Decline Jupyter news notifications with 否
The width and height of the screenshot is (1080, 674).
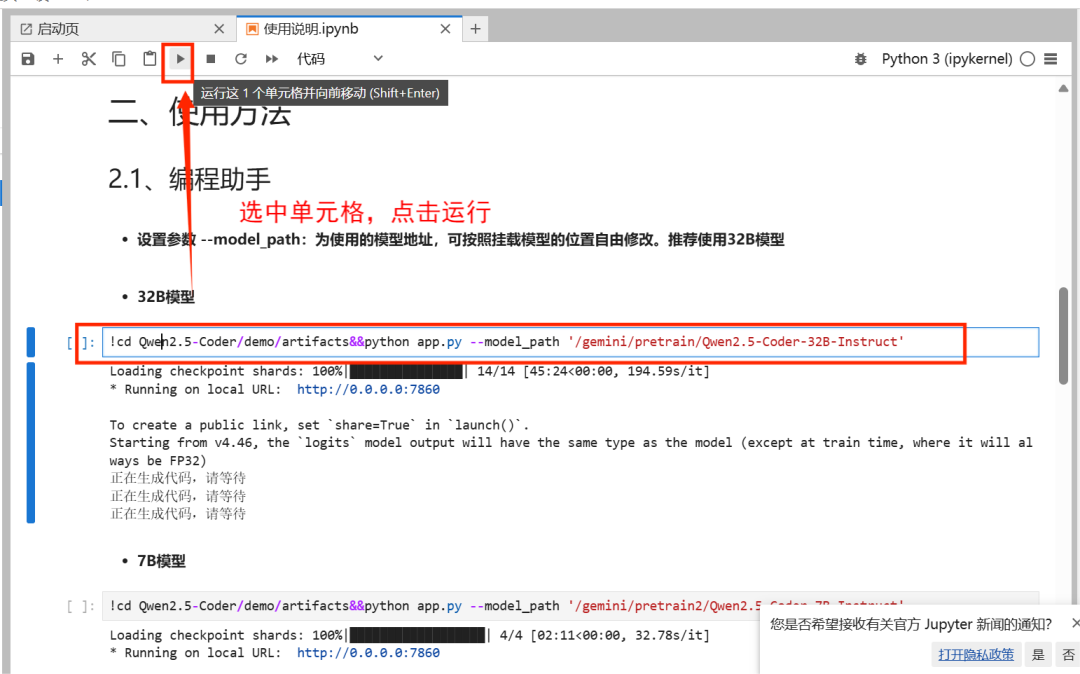1068,655
